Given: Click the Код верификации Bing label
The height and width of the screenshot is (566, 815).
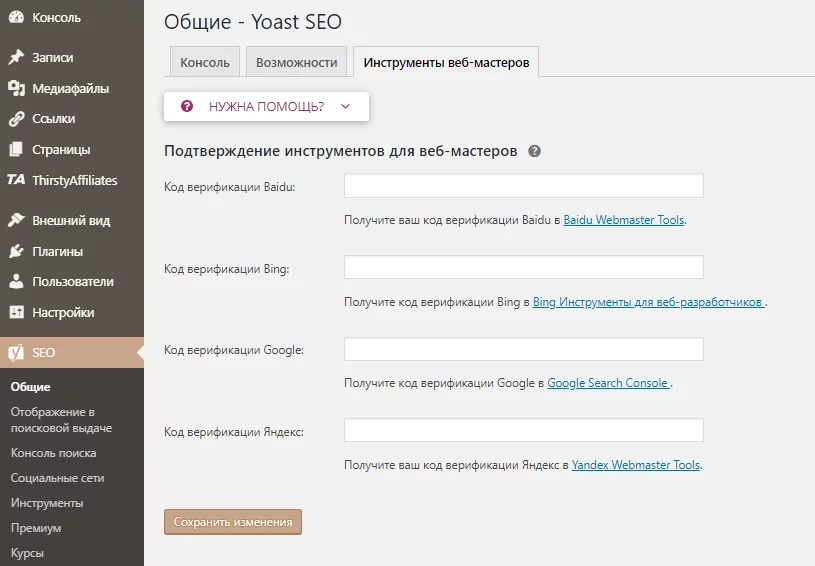Looking at the screenshot, I should pos(227,269).
